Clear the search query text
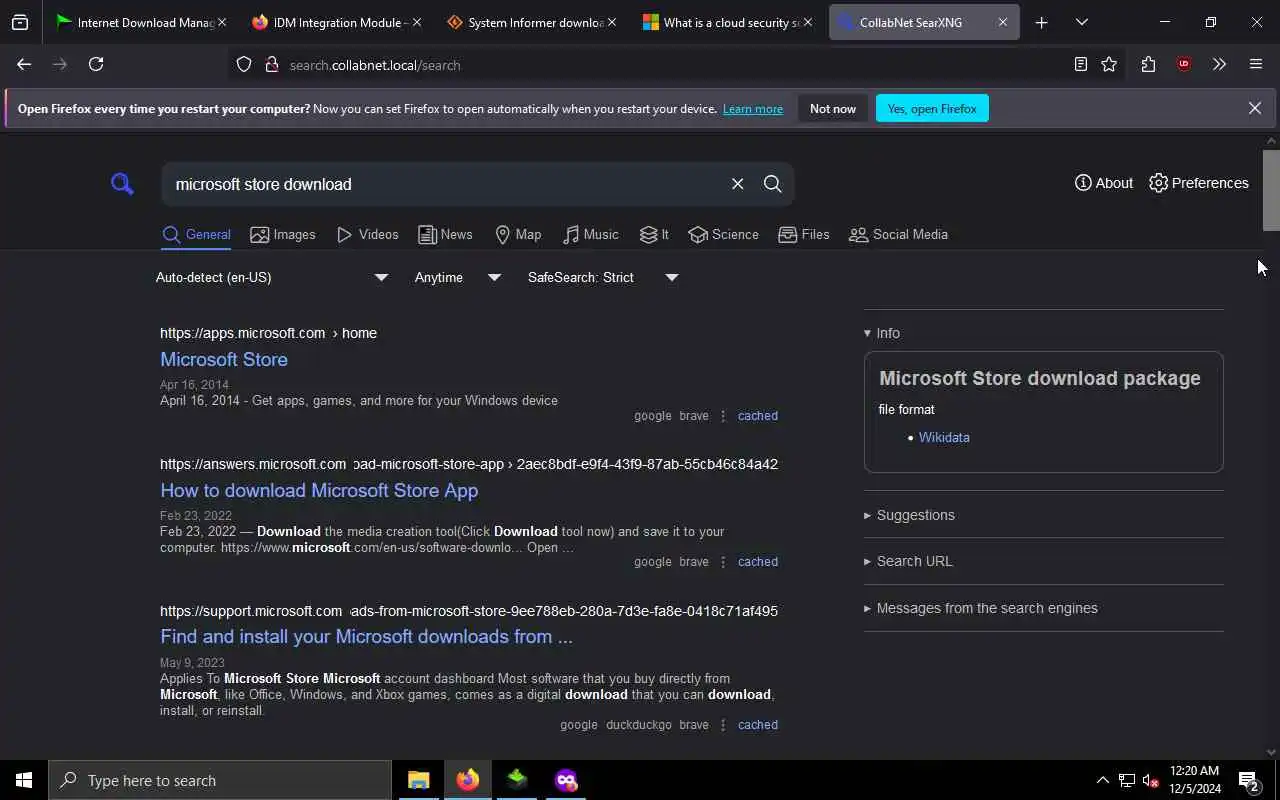This screenshot has height=800, width=1280. tap(737, 184)
